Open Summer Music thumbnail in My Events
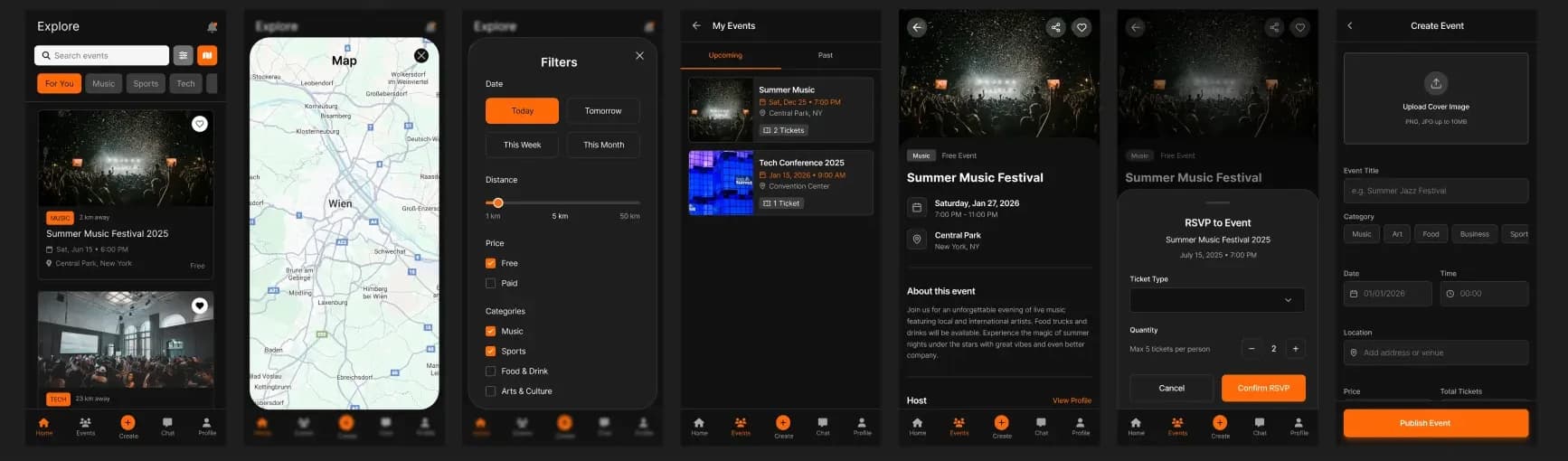 pyautogui.click(x=721, y=109)
